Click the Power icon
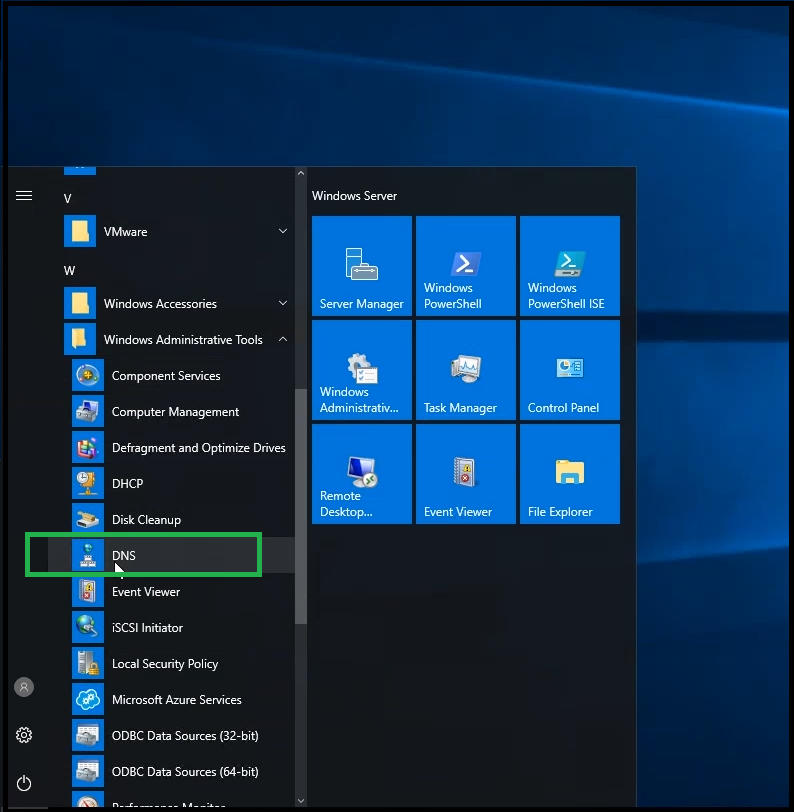The width and height of the screenshot is (794, 812). (24, 783)
